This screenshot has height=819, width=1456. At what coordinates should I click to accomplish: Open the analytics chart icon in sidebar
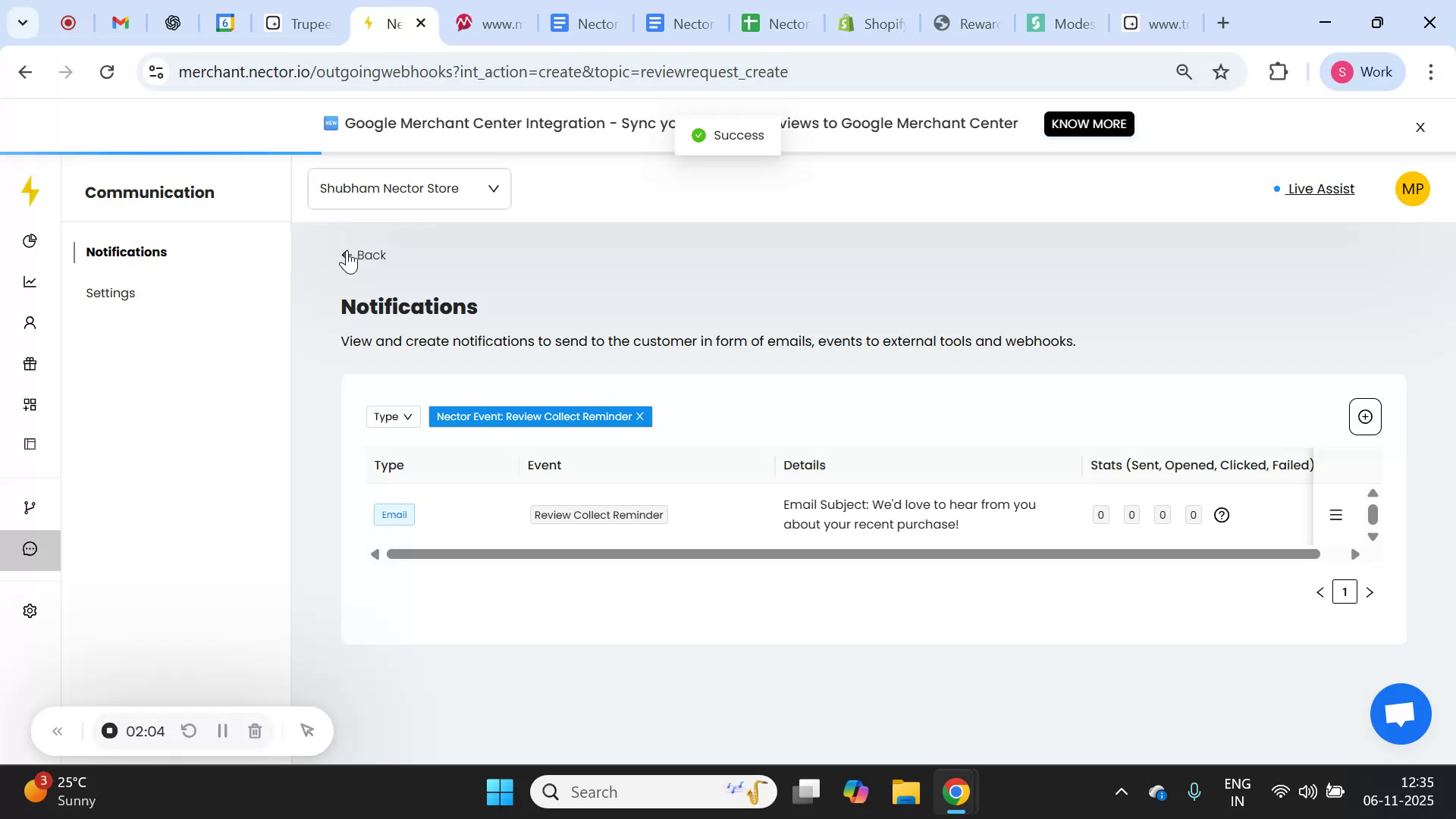[x=30, y=281]
